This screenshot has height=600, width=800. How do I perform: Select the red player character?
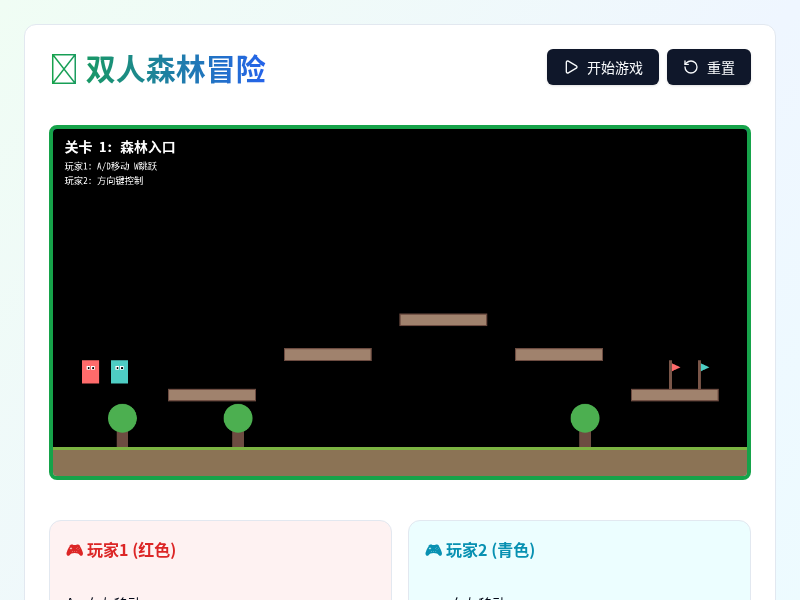90,371
